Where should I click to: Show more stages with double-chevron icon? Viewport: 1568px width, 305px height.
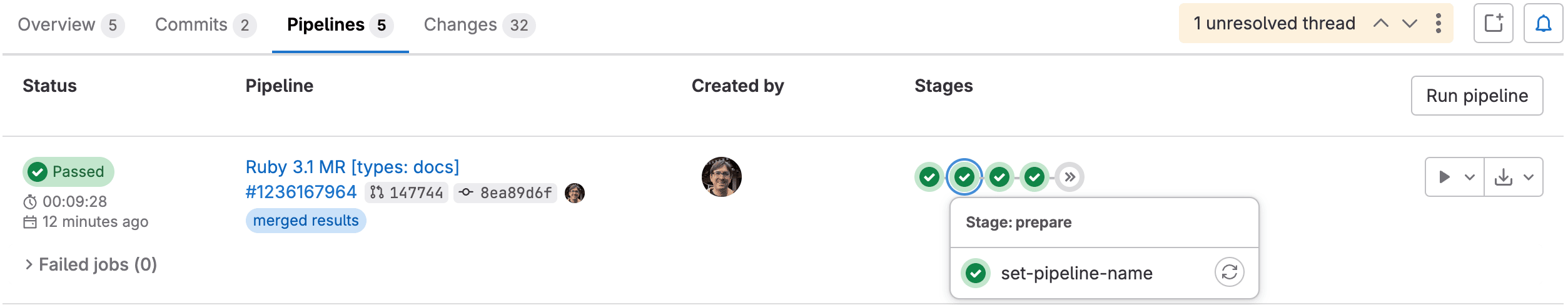click(1070, 177)
